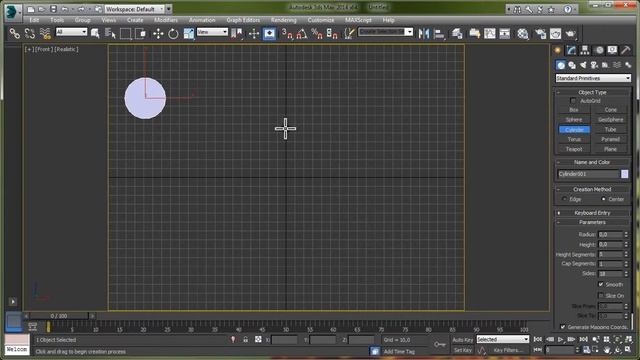
Task: Toggle the Smooth checkbox
Action: click(601, 284)
